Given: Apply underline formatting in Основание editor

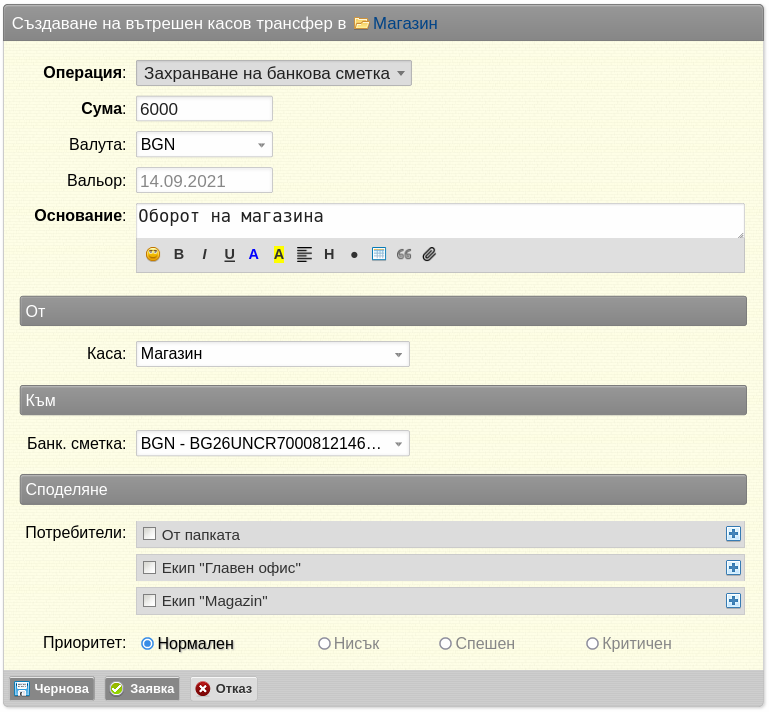Looking at the screenshot, I should coord(229,254).
